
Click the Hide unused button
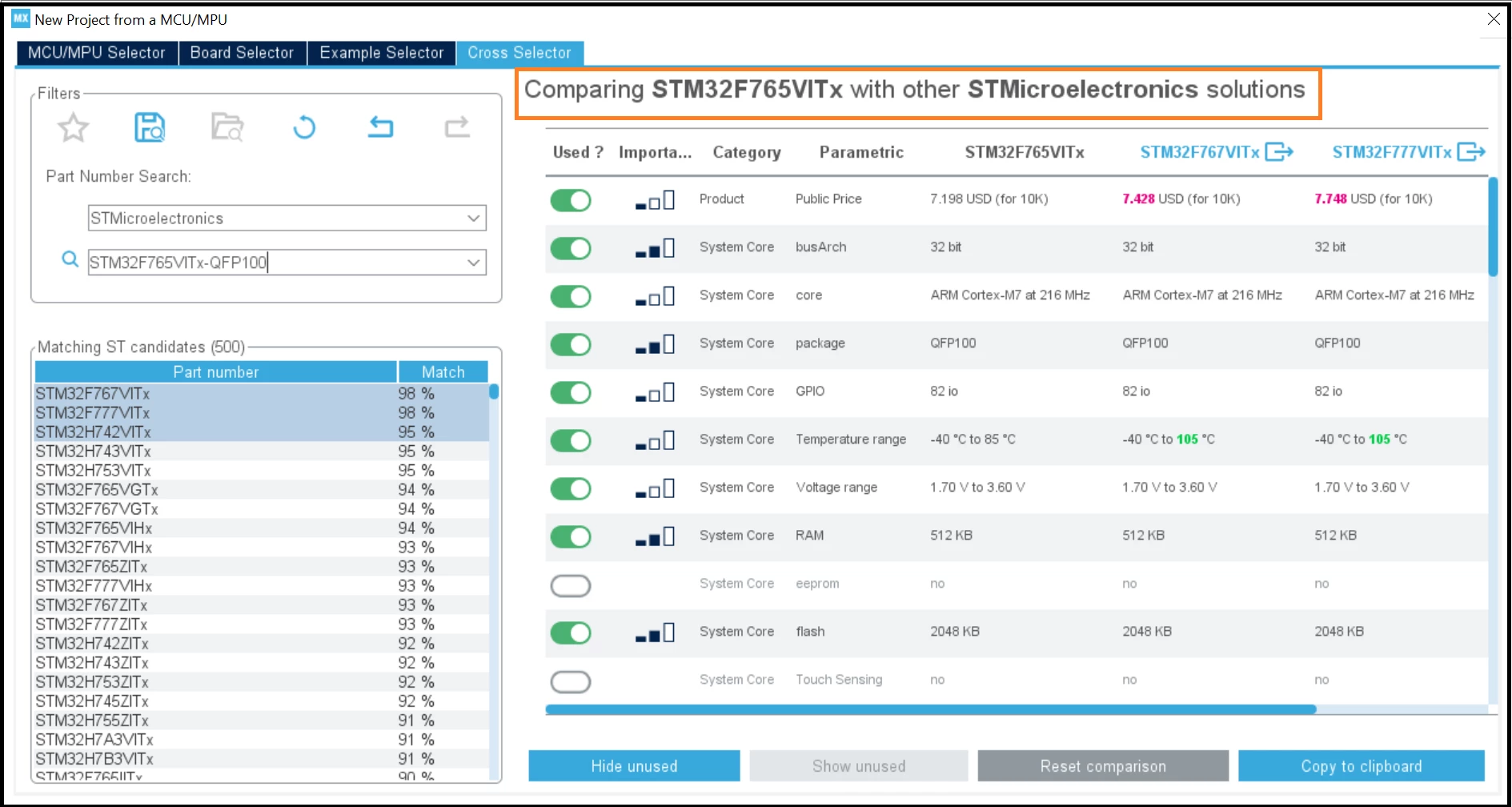point(634,766)
